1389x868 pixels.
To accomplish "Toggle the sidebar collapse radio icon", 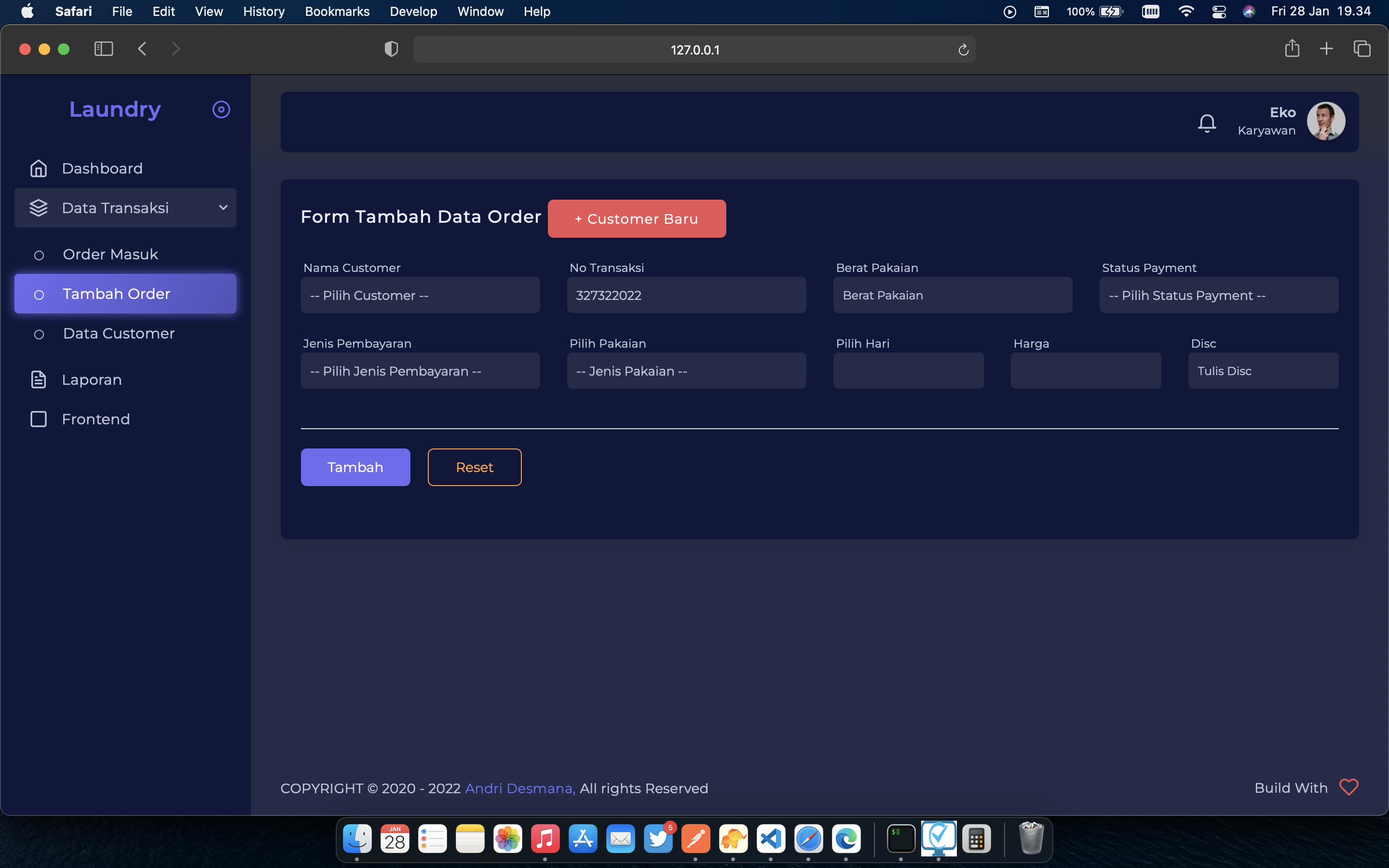I will point(221,109).
